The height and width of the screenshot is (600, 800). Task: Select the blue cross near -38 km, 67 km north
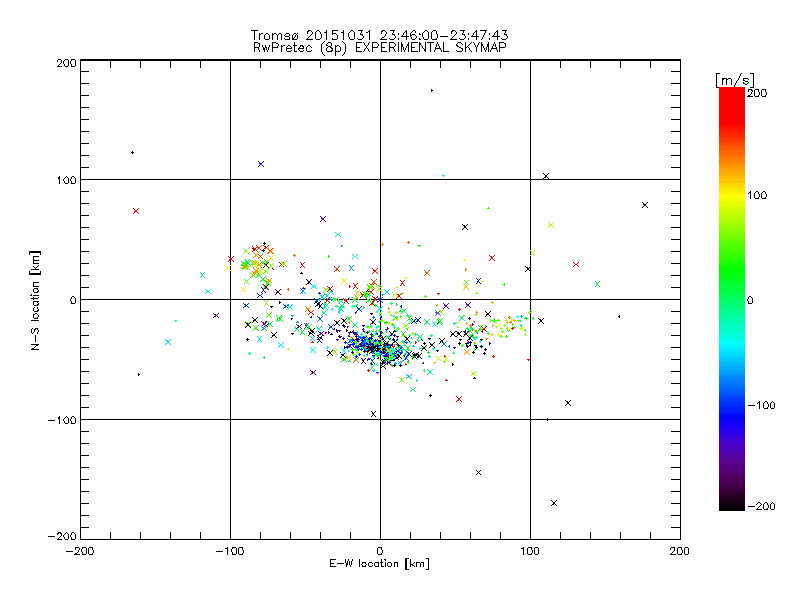point(323,219)
